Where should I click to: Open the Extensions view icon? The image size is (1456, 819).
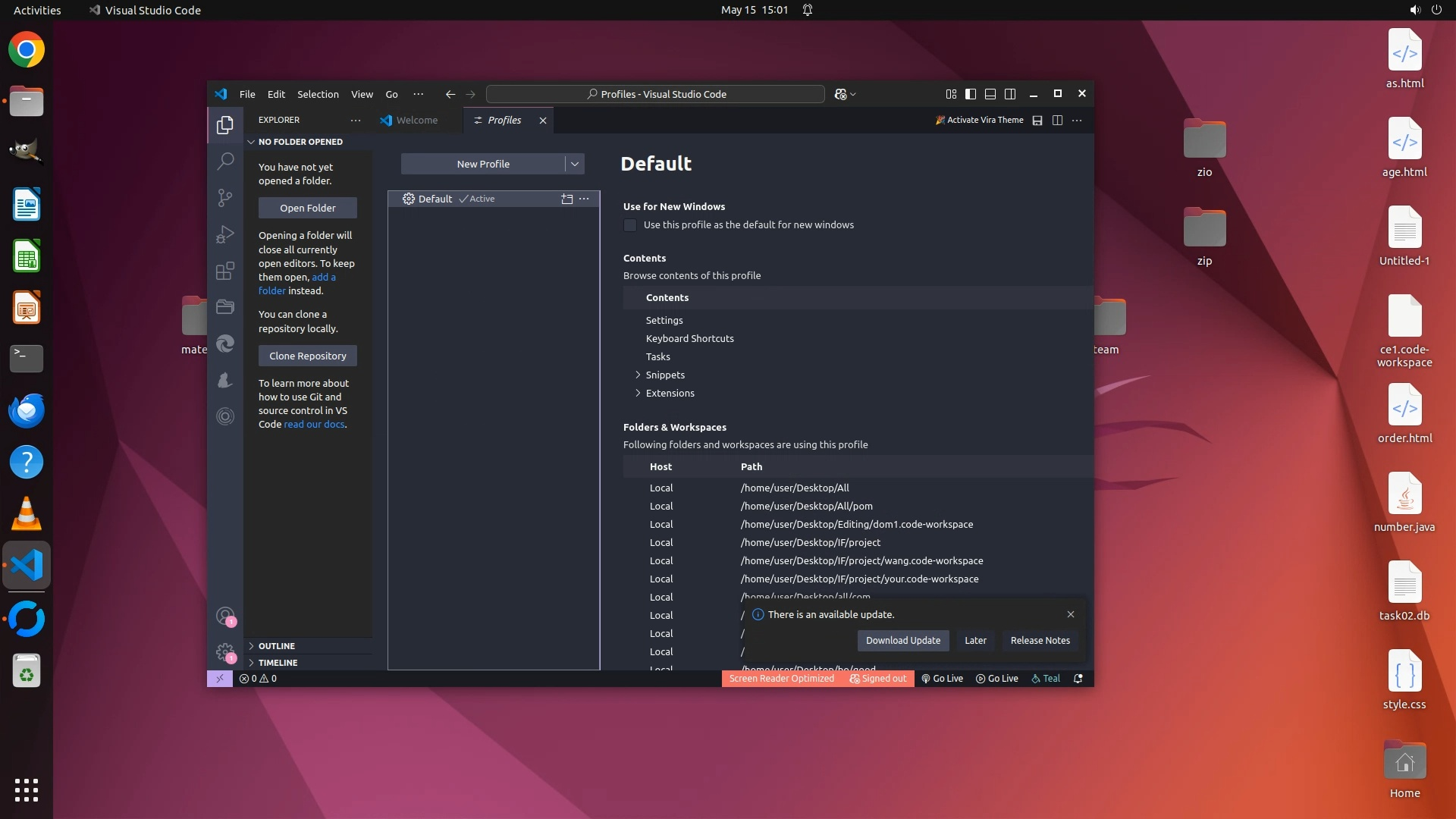pyautogui.click(x=225, y=271)
